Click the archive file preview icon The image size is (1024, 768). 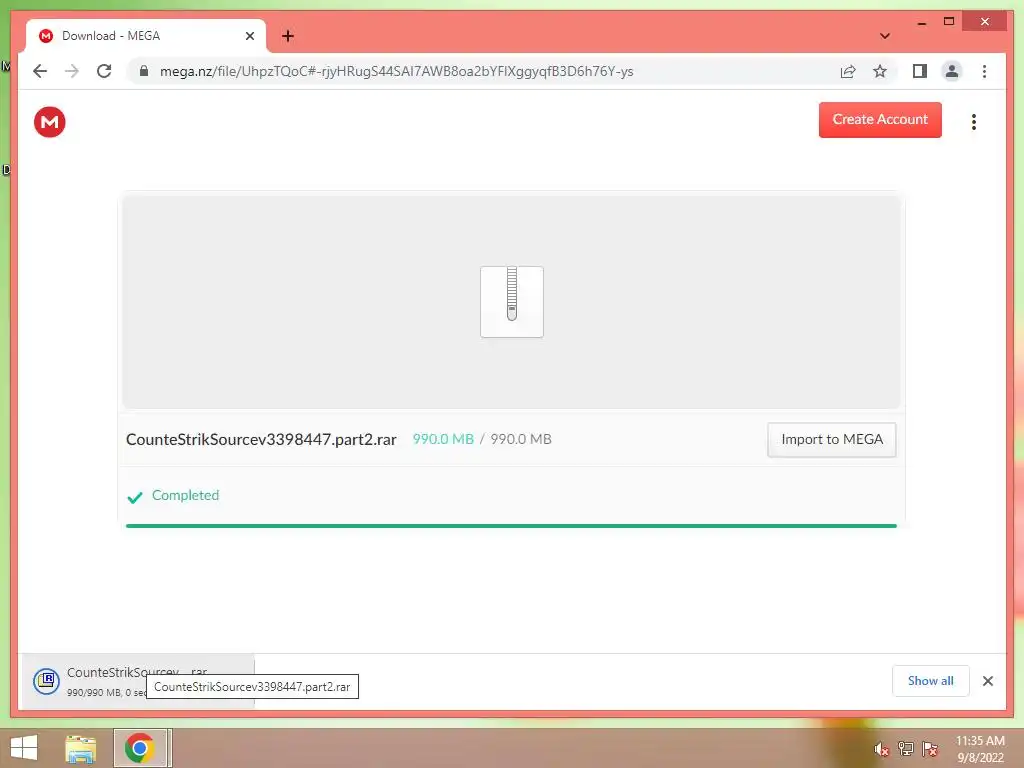click(x=512, y=302)
